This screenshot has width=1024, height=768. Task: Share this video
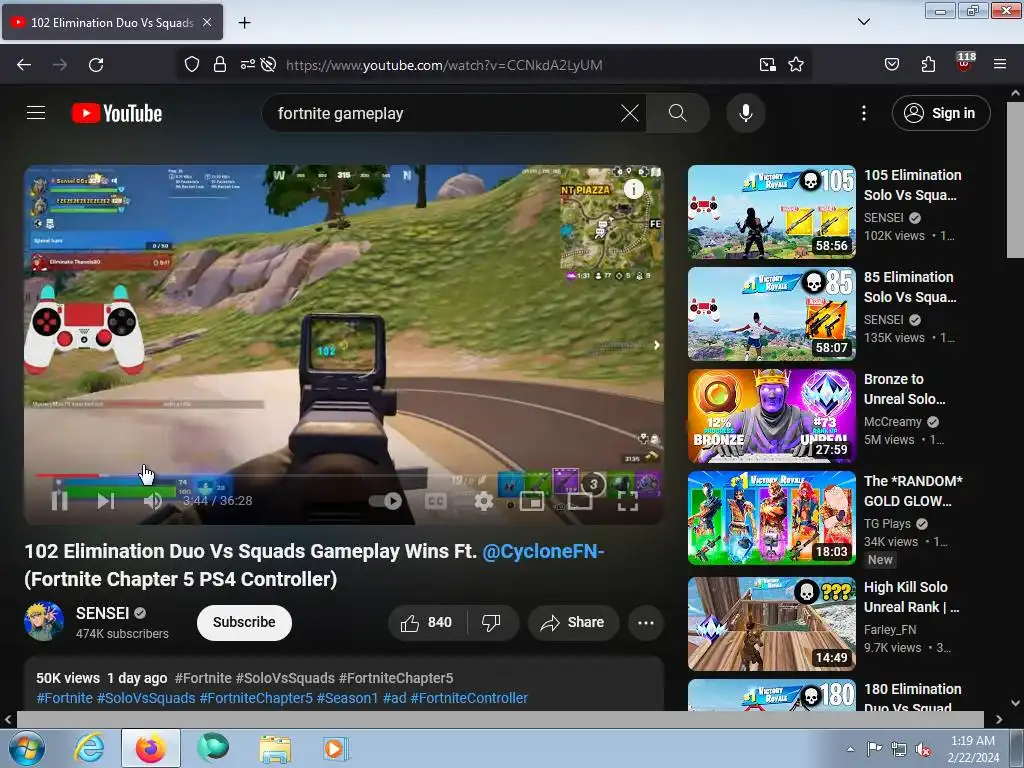click(x=573, y=622)
